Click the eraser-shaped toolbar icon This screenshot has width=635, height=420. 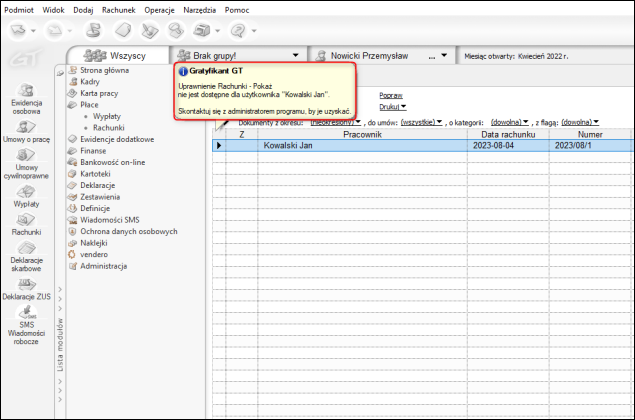(x=123, y=30)
